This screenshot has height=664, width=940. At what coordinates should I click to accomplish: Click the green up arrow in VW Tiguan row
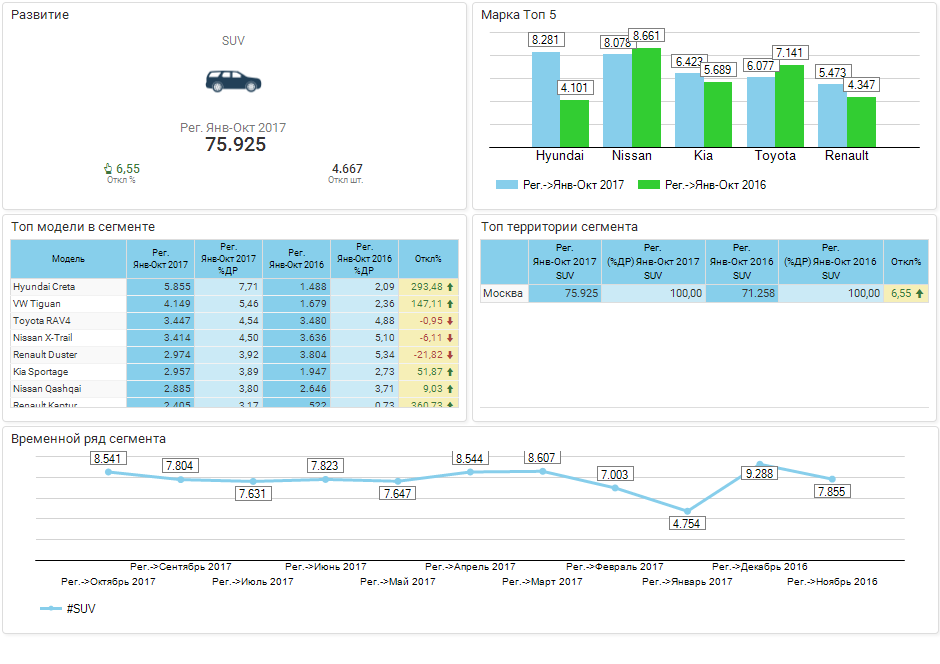[450, 304]
